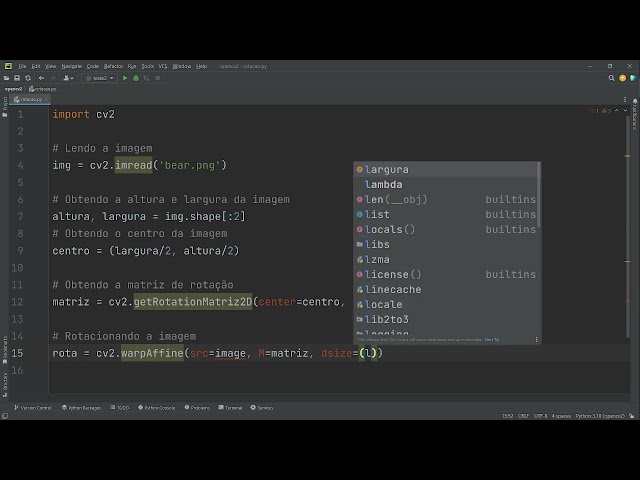
Task: Open the Problems tool window
Action: [x=197, y=408]
